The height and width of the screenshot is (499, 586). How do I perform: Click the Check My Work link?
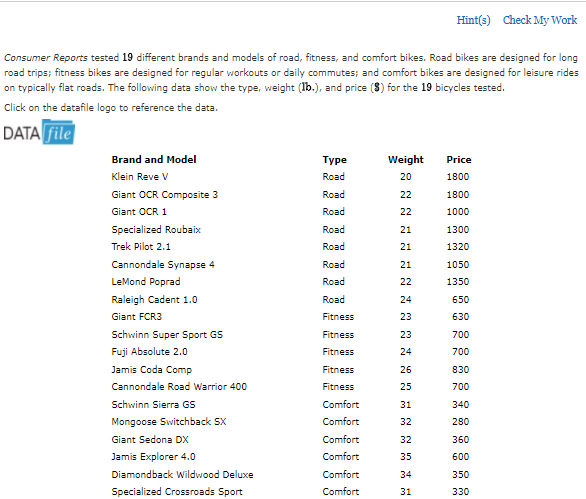click(x=540, y=20)
